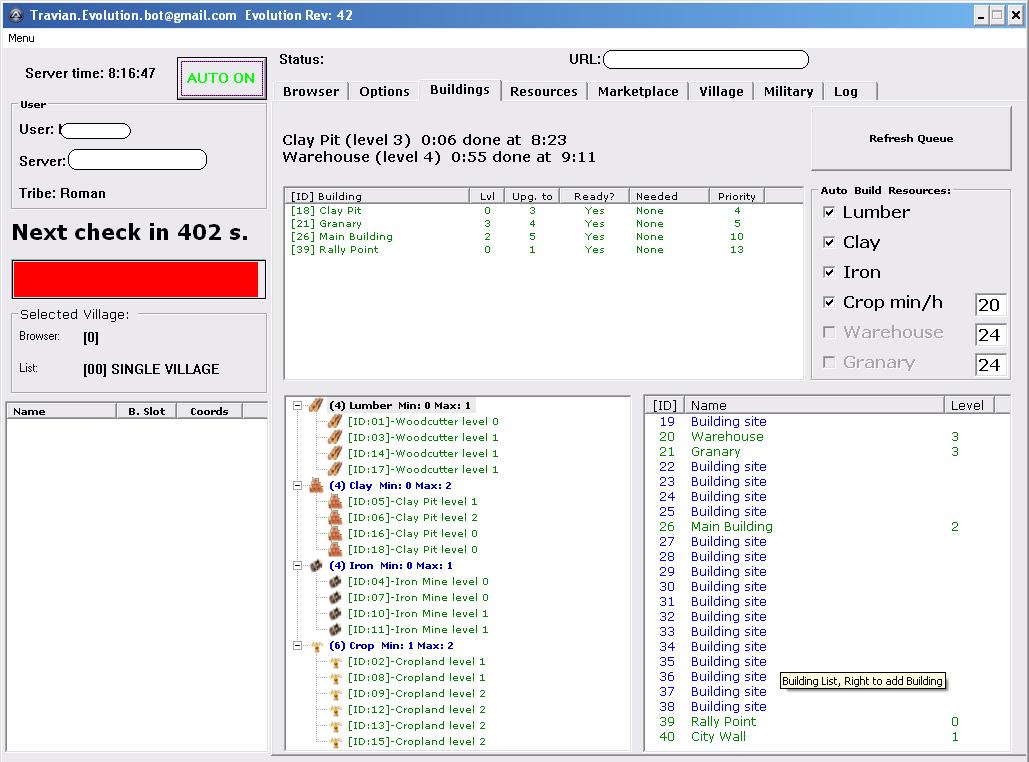
Task: Click the crop icon beside ID:09 Cropland
Action: (336, 694)
